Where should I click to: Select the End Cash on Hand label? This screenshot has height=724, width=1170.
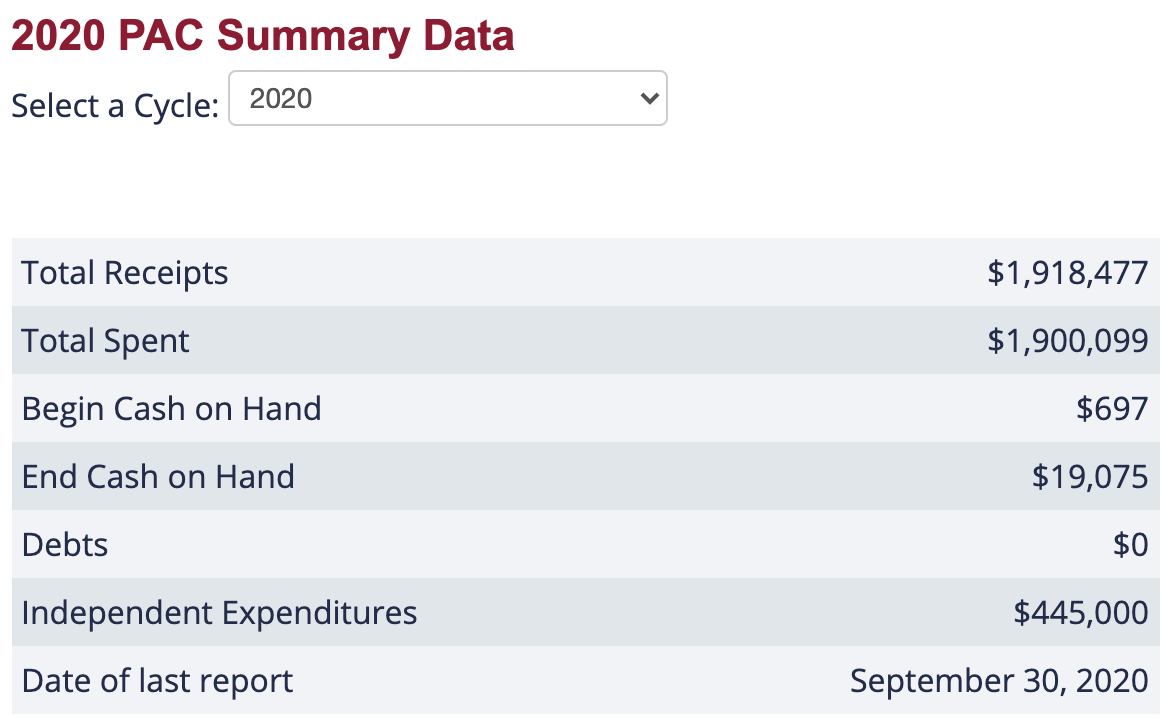point(158,476)
